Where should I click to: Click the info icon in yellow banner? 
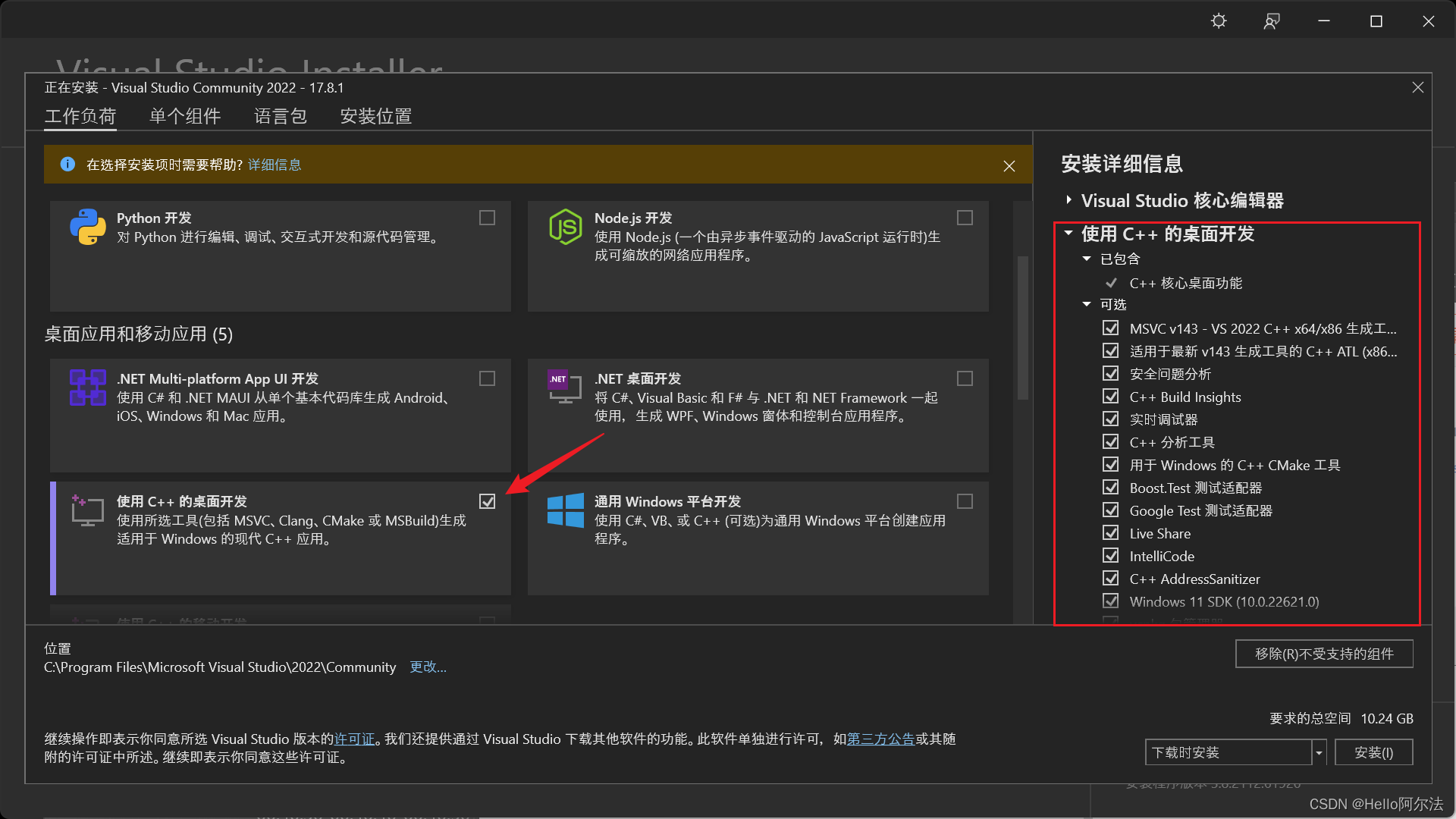tap(67, 165)
